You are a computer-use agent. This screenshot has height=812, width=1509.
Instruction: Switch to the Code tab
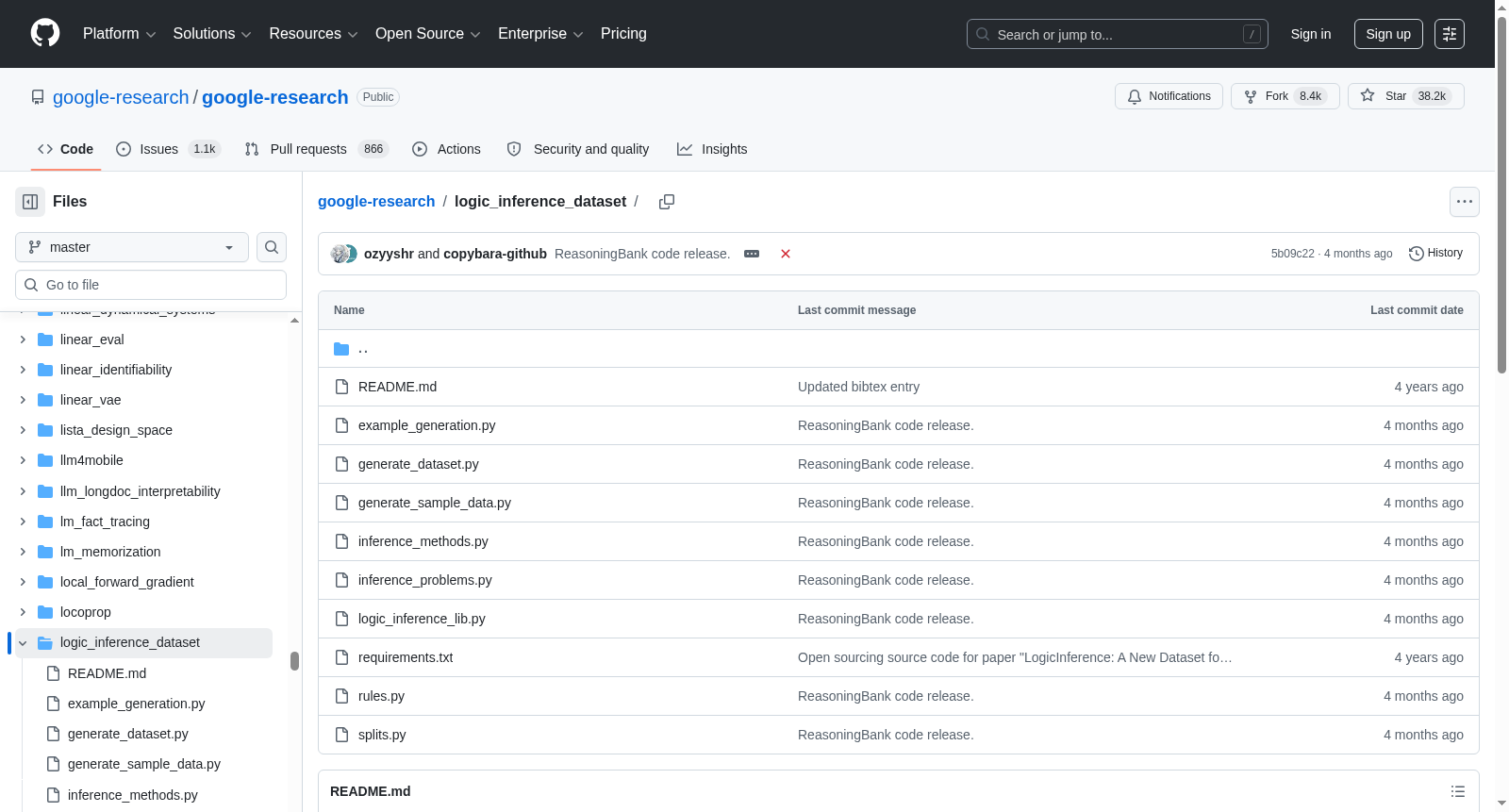[66, 149]
